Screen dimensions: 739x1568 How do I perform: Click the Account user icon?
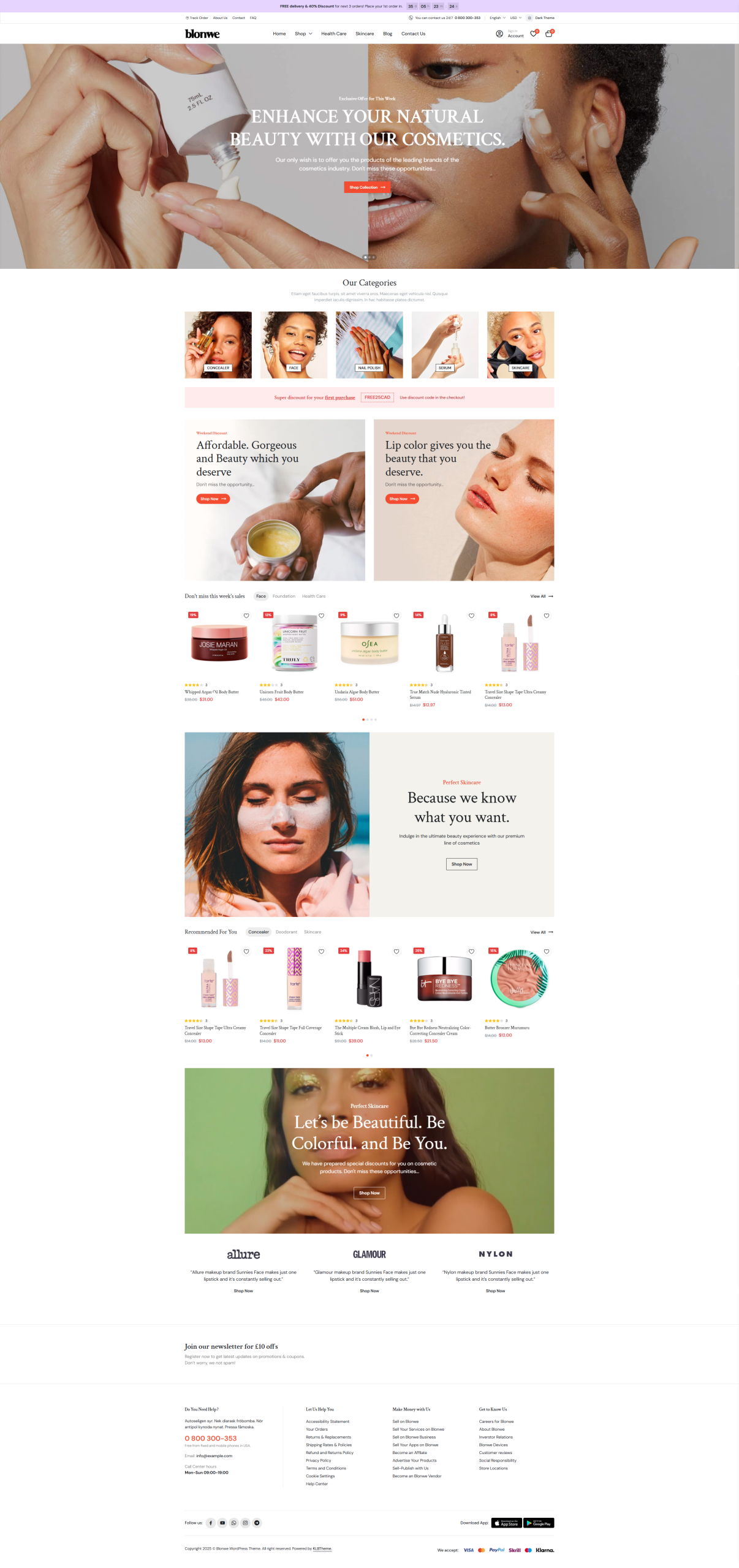coord(499,34)
